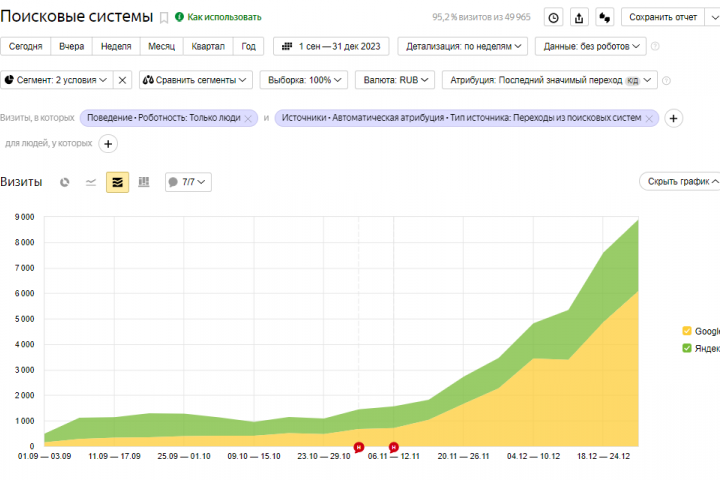Toggle the Google legend checkbox
The height and width of the screenshot is (480, 720).
click(687, 331)
